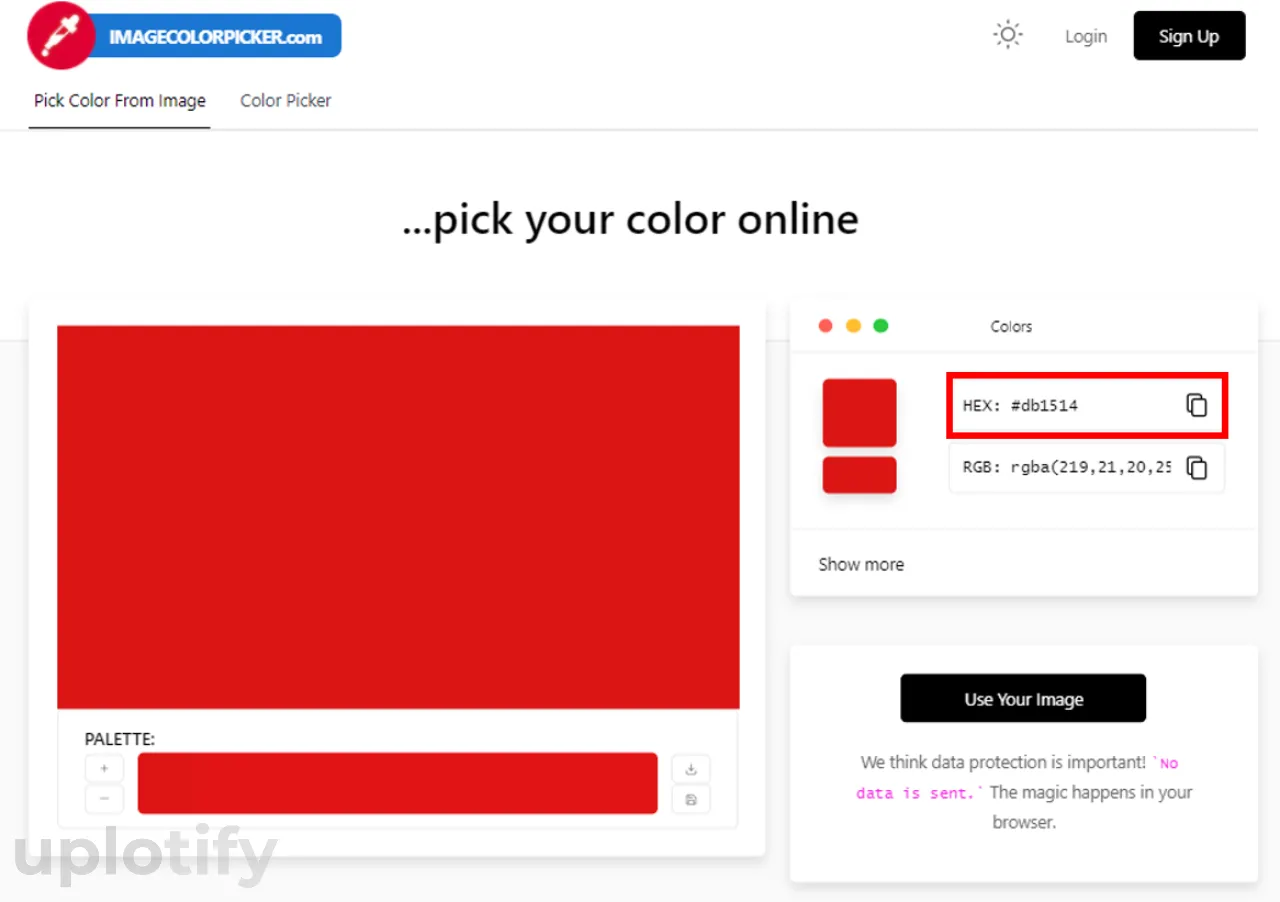Switch to the Color Picker tab
The width and height of the screenshot is (1280, 902).
(x=286, y=100)
